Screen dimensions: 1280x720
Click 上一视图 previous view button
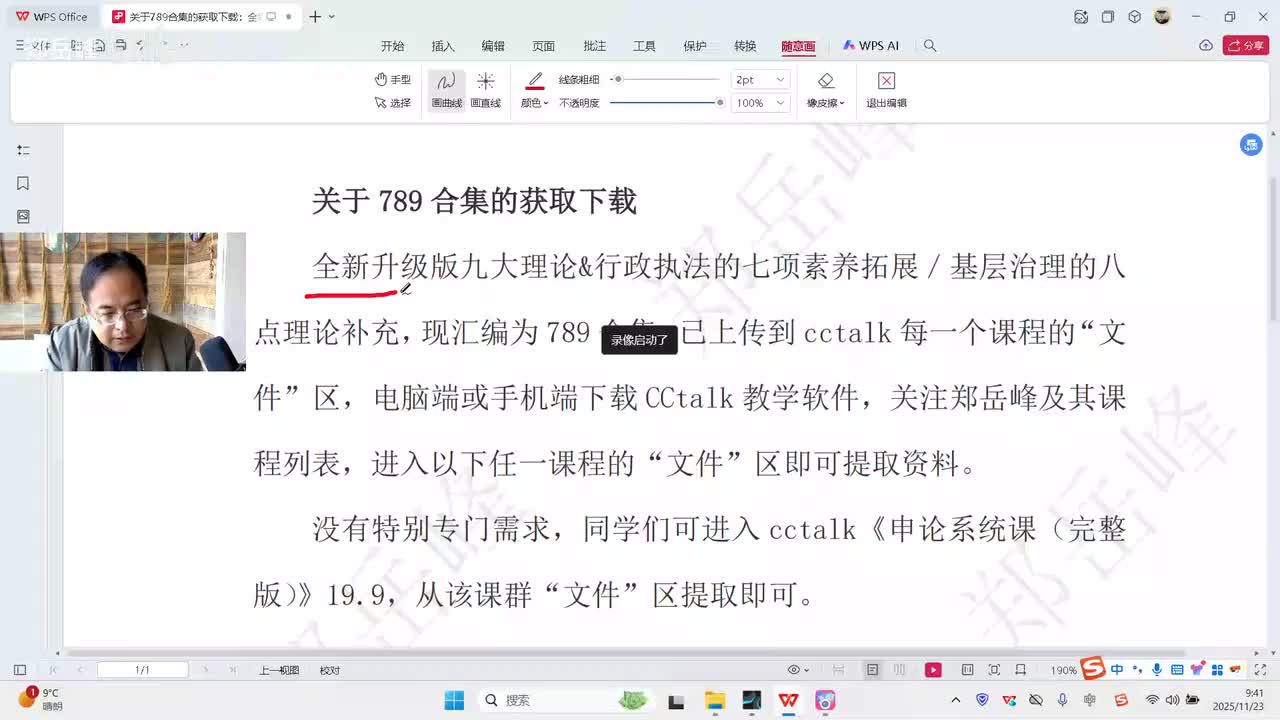279,670
